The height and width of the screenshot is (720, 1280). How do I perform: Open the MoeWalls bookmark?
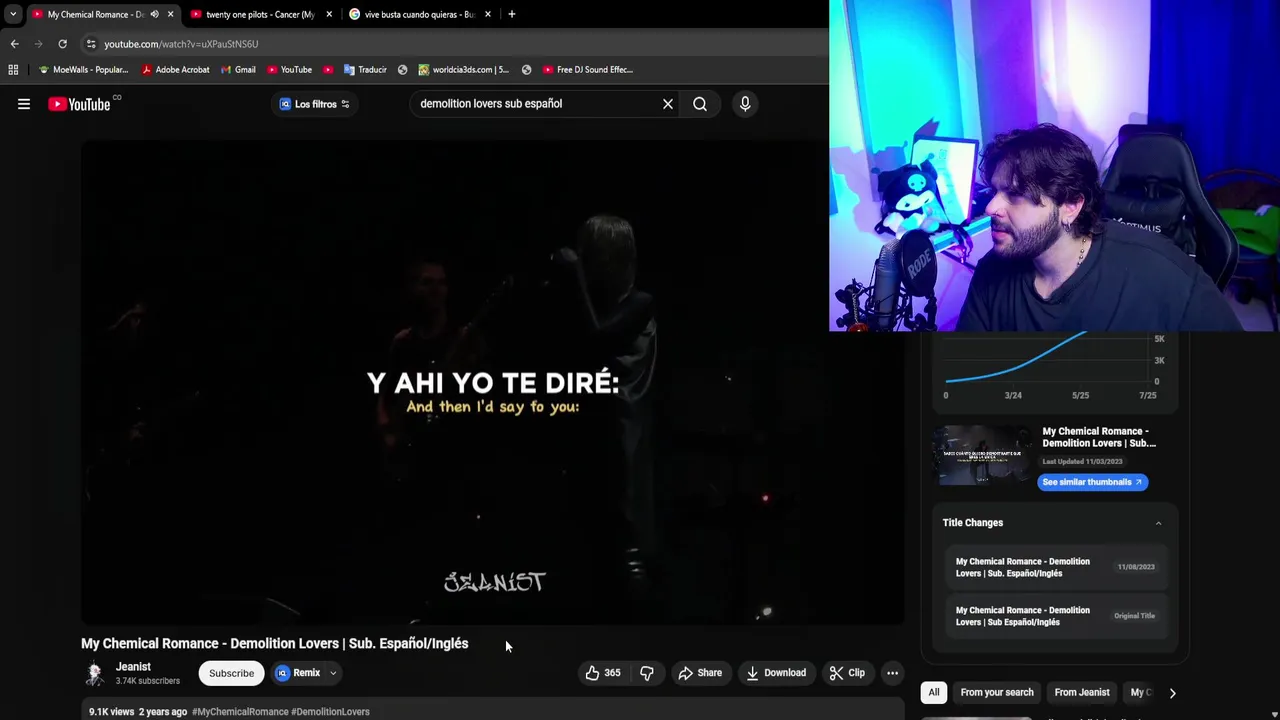click(x=83, y=70)
